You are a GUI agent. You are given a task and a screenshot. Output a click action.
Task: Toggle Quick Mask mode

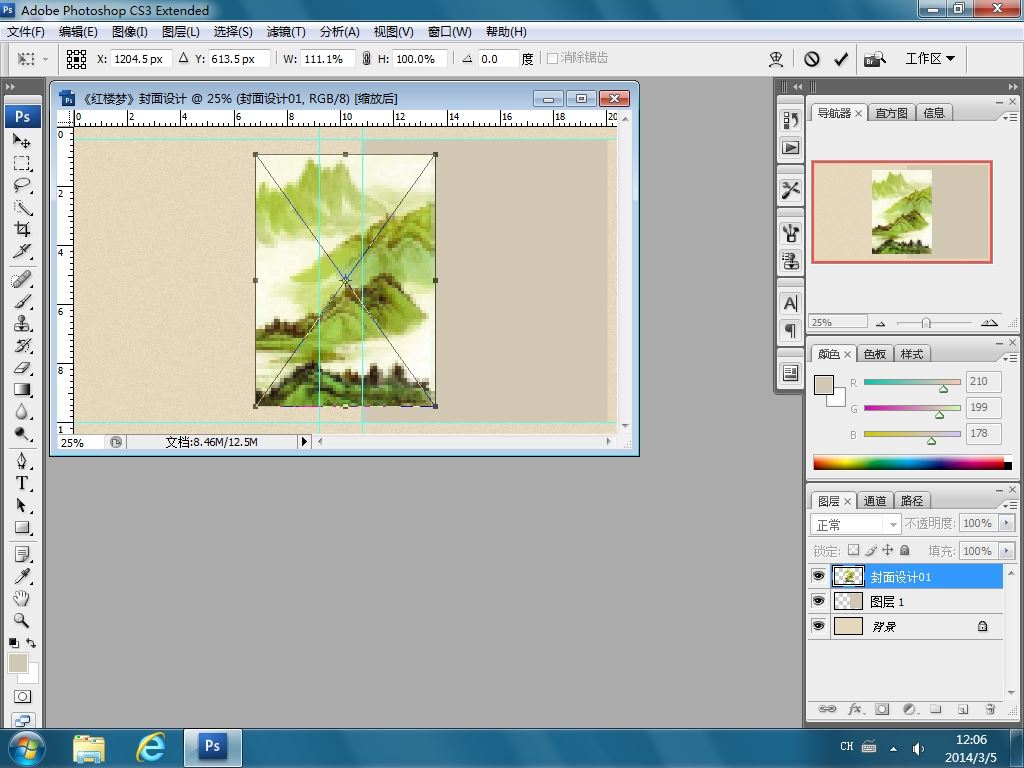point(22,696)
